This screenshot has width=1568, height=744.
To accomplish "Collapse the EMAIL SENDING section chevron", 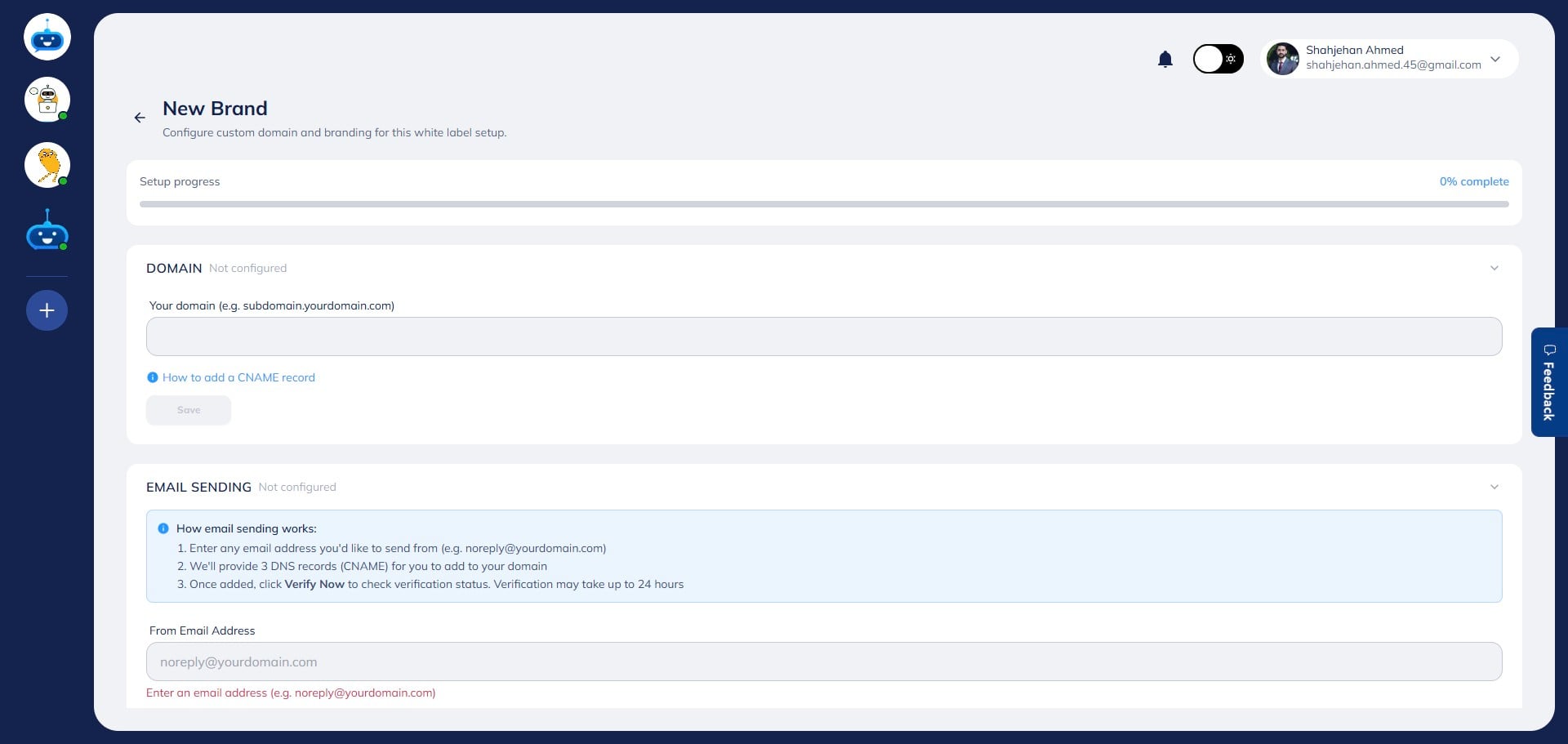I will (1494, 487).
